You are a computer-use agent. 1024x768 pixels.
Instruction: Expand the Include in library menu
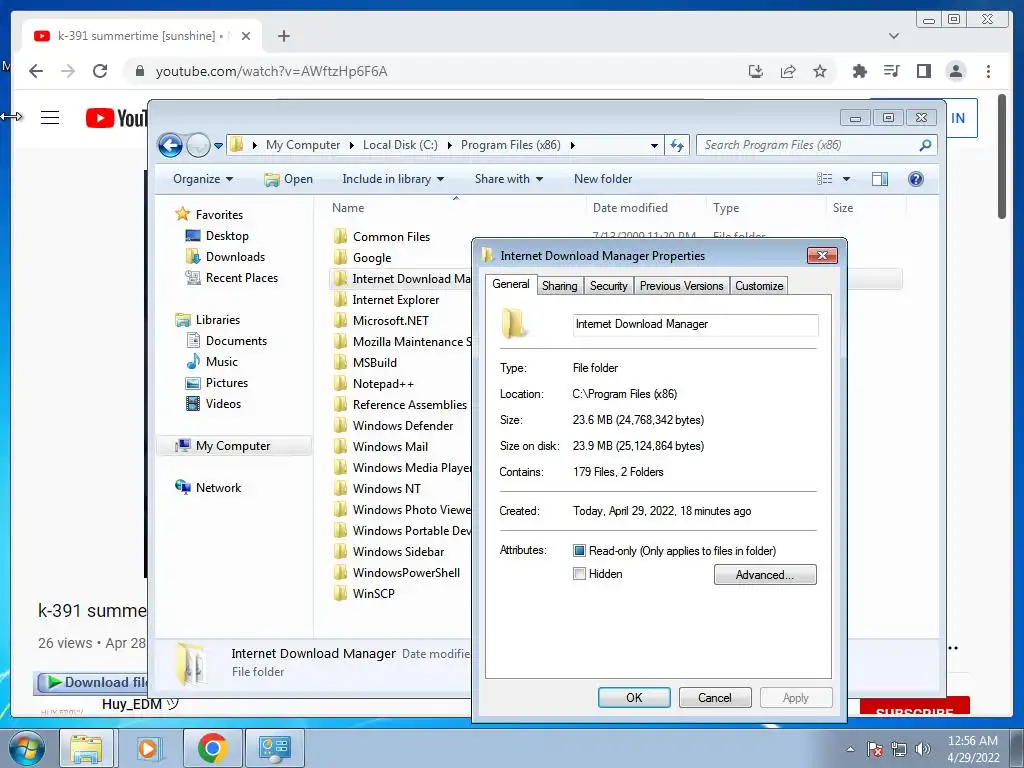(x=393, y=179)
